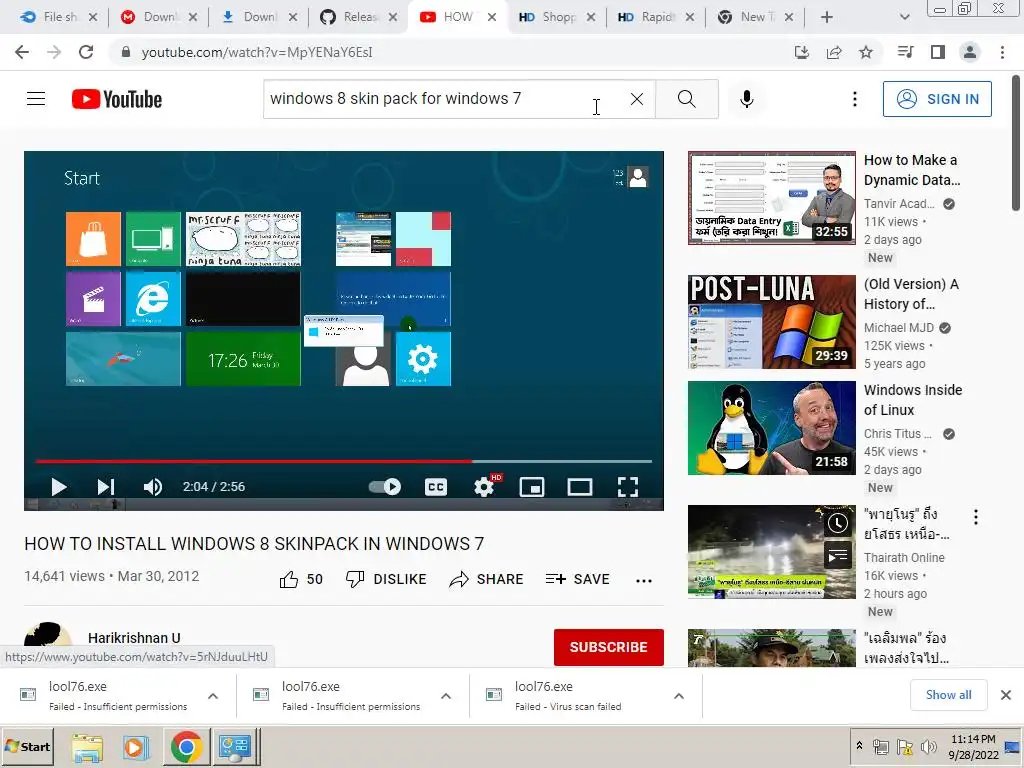
Task: Open the Windows Start menu
Action: click(27, 746)
